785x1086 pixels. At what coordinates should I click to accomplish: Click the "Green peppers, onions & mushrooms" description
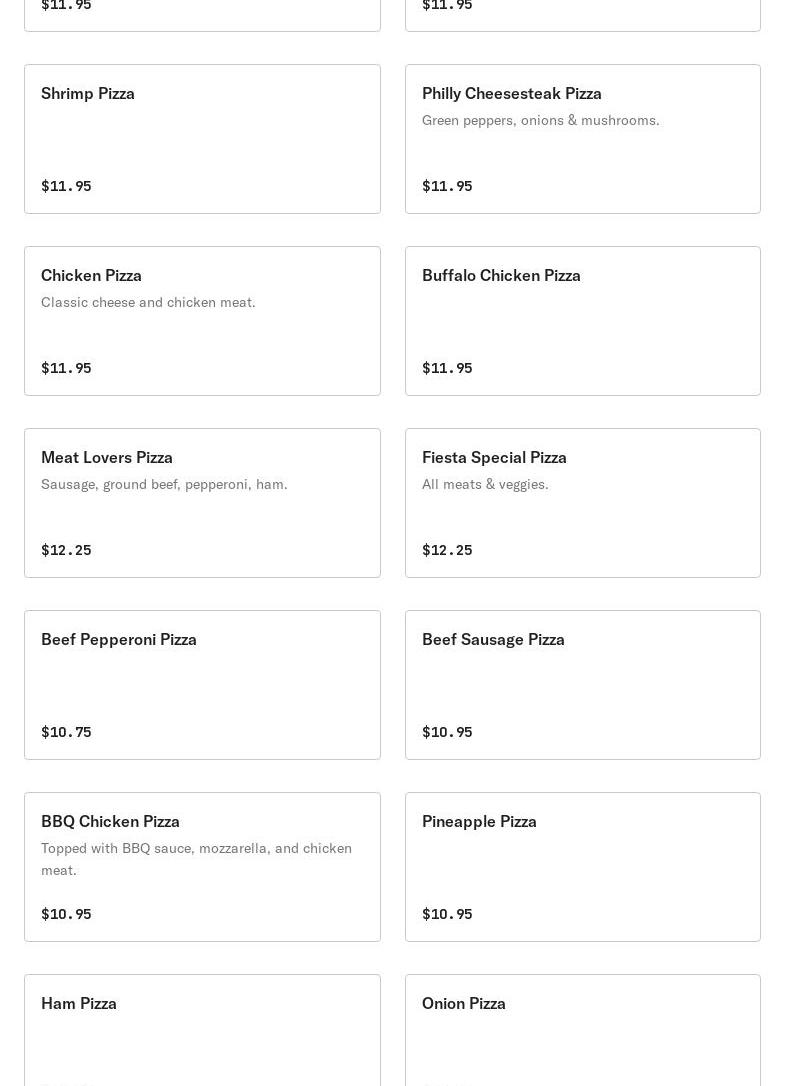(540, 120)
